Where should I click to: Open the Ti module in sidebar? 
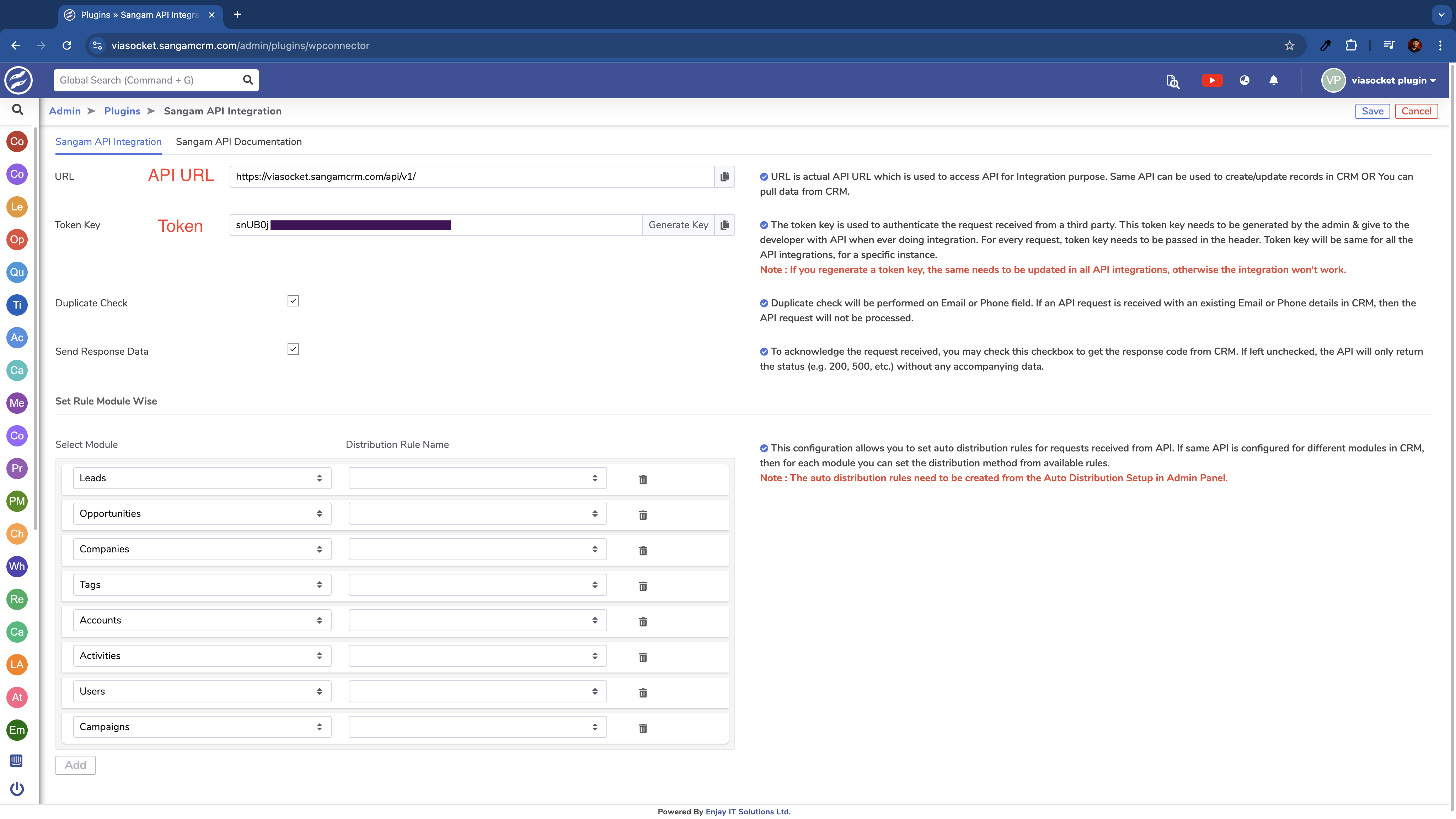click(17, 305)
